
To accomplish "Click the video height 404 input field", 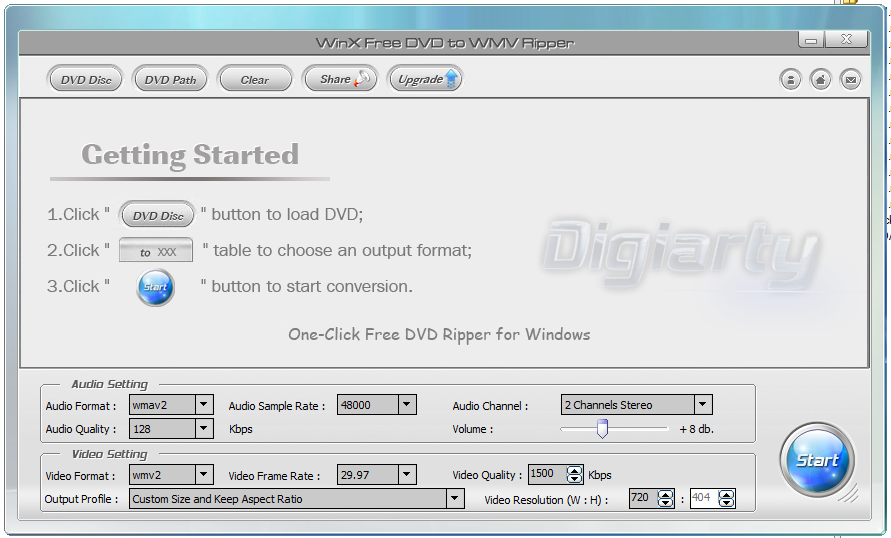I will (x=705, y=498).
